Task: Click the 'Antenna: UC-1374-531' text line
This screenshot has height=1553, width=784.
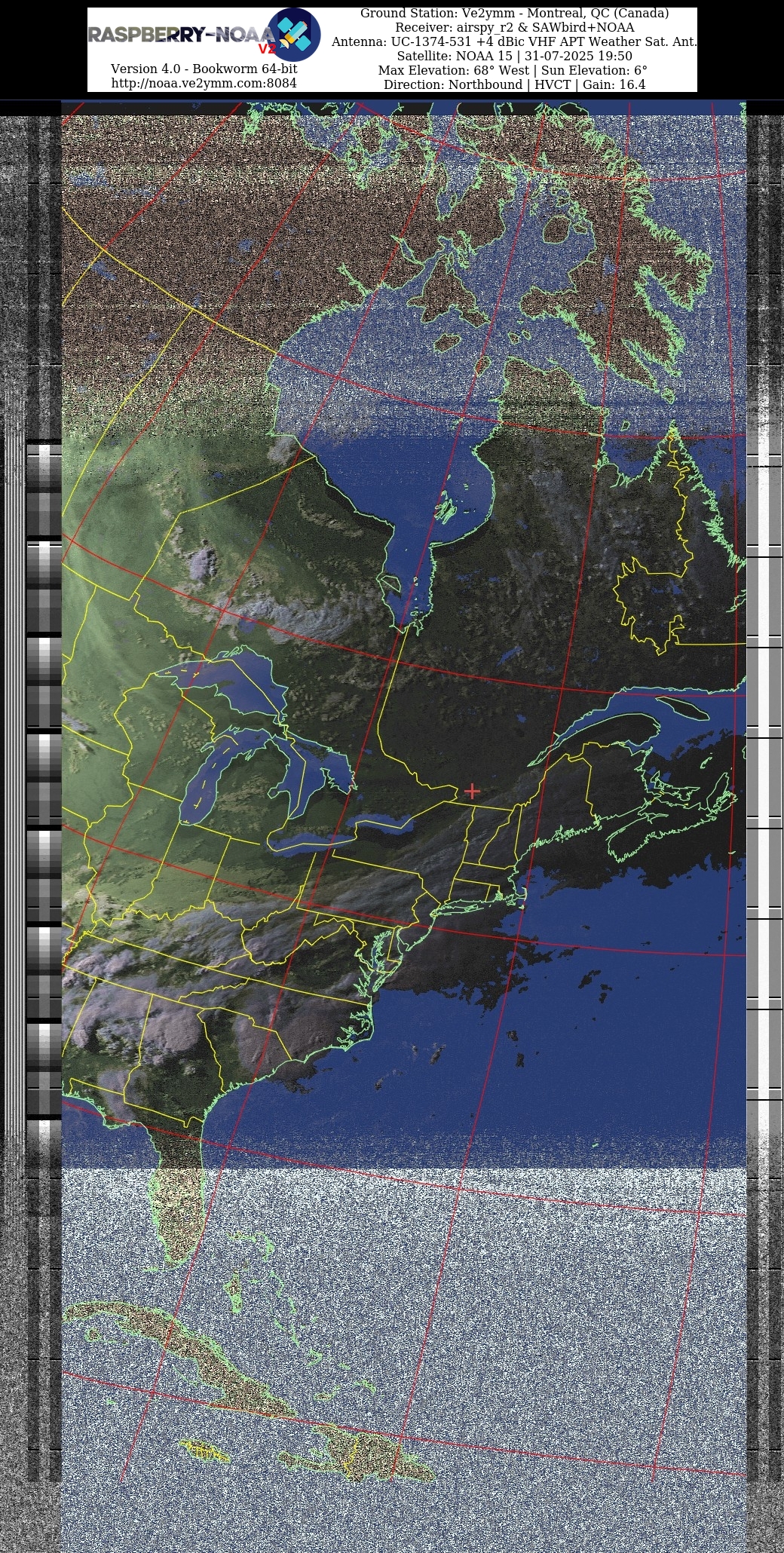Action: tap(514, 42)
